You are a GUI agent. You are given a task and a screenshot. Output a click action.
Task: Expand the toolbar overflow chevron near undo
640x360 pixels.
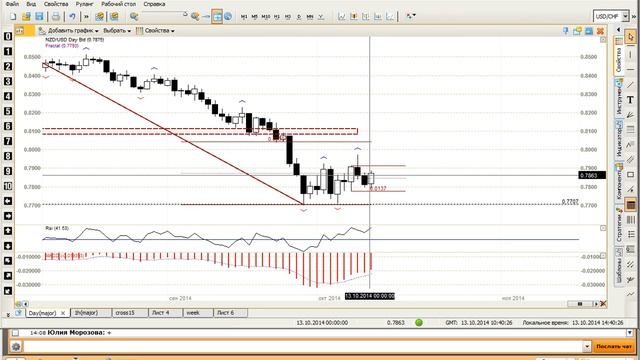86,16
